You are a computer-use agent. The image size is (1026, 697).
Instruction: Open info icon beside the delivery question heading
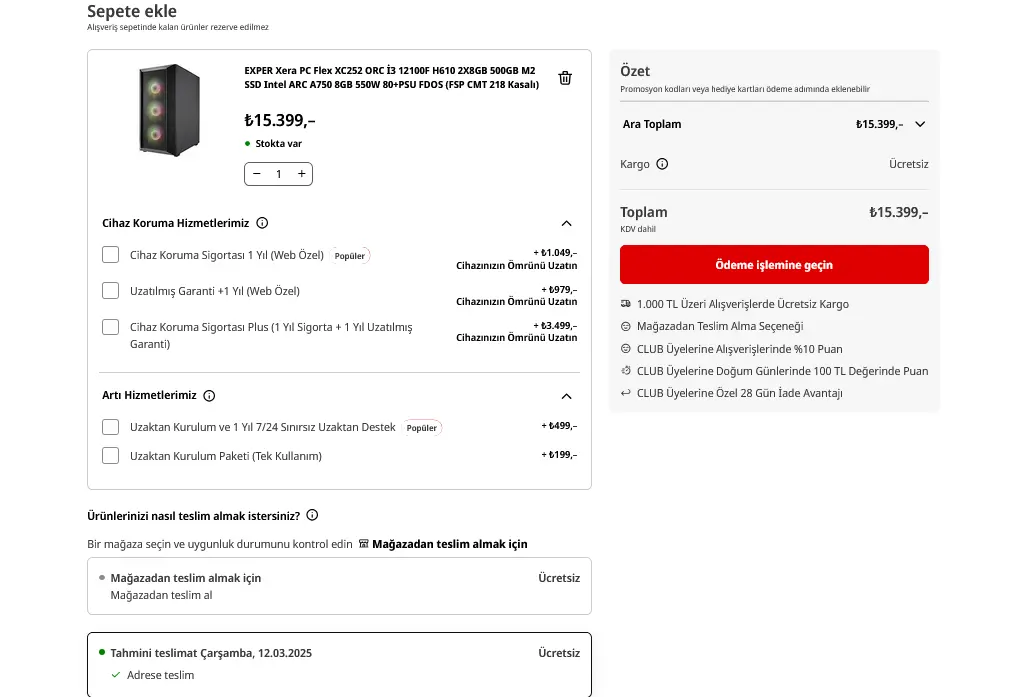point(312,515)
